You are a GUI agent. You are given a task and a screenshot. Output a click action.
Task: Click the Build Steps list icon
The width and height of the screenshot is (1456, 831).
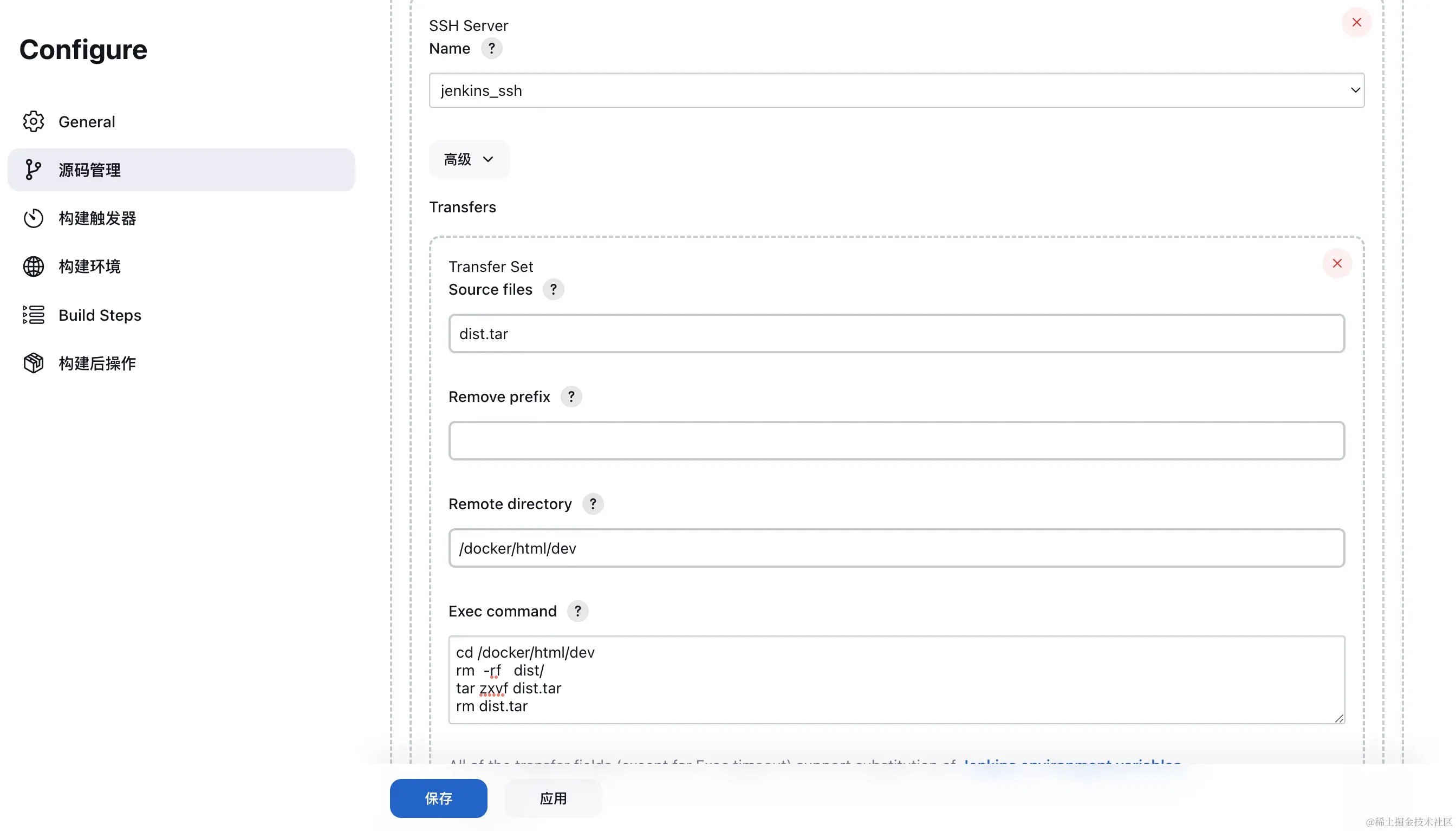pyautogui.click(x=33, y=315)
